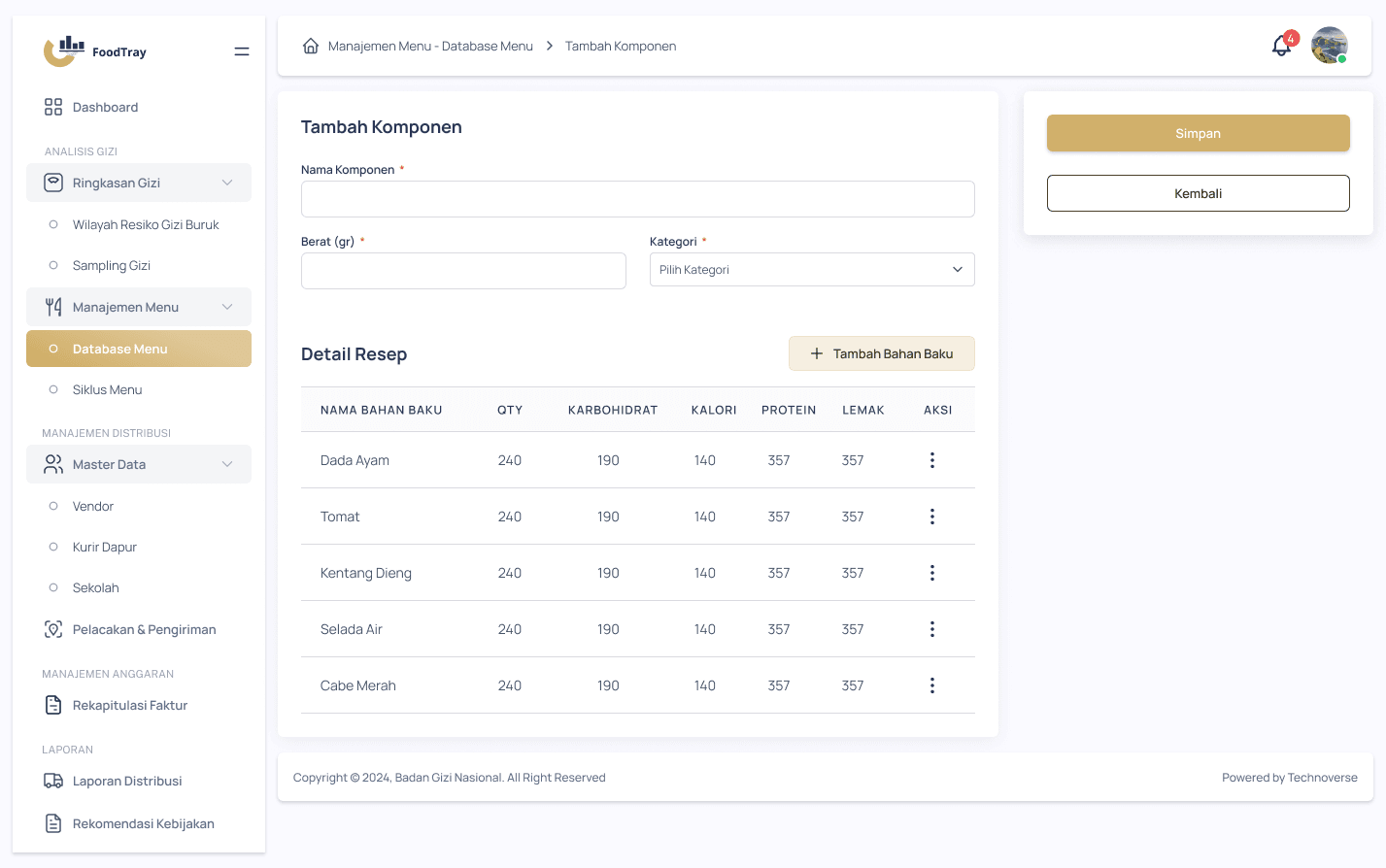Open action menu for Kentang Dieng row

[x=931, y=573]
